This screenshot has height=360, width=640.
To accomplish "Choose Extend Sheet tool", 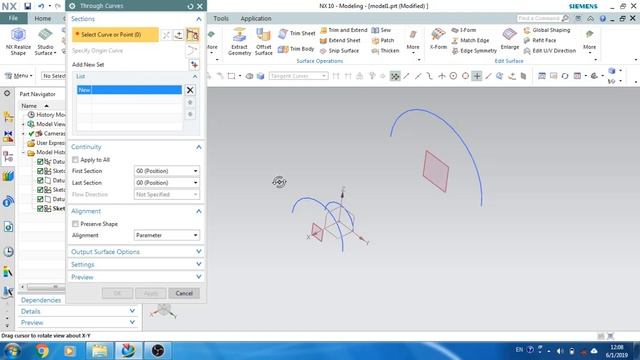I will click(340, 40).
